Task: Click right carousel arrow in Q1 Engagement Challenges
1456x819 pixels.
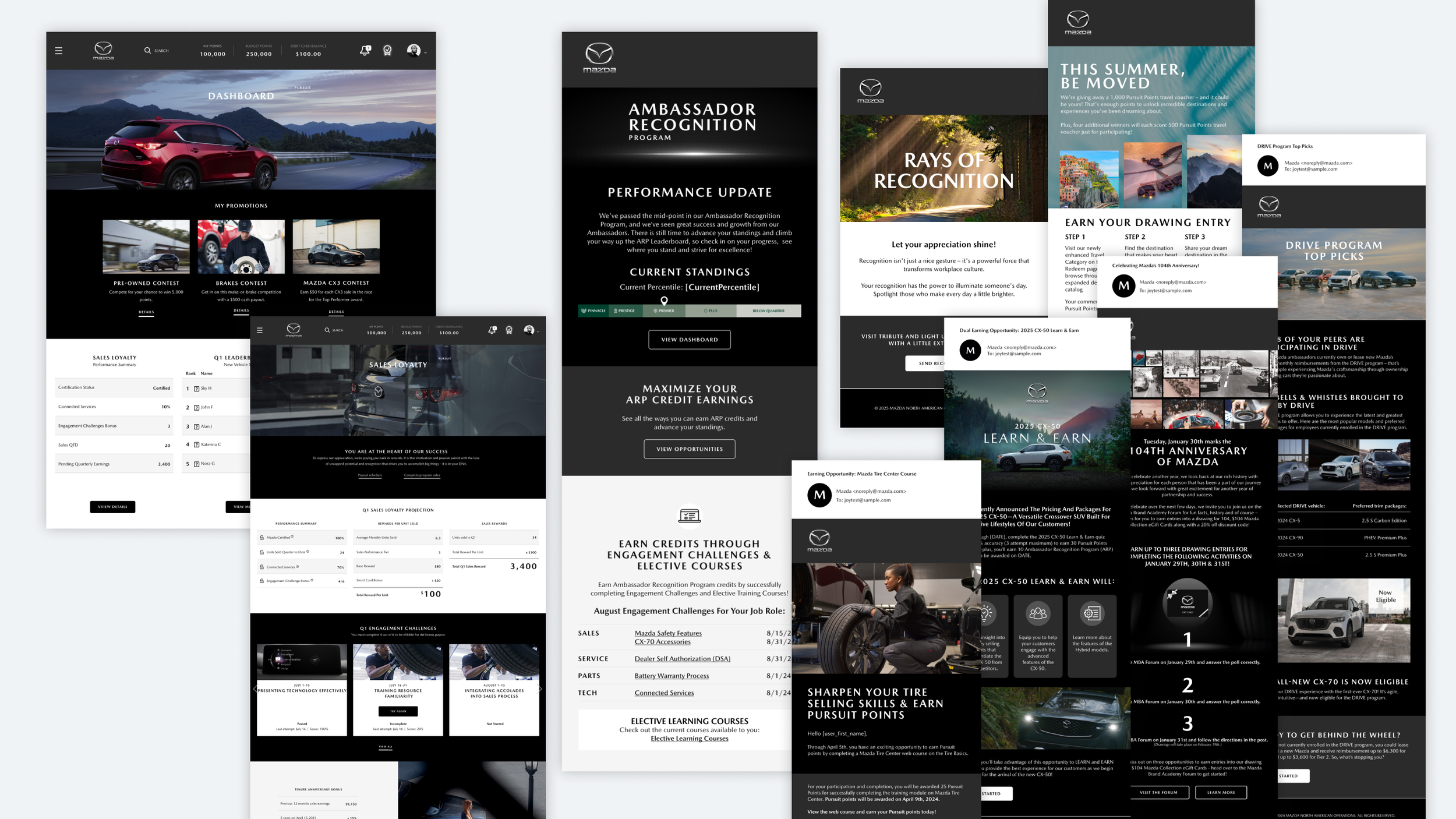Action: (540, 689)
